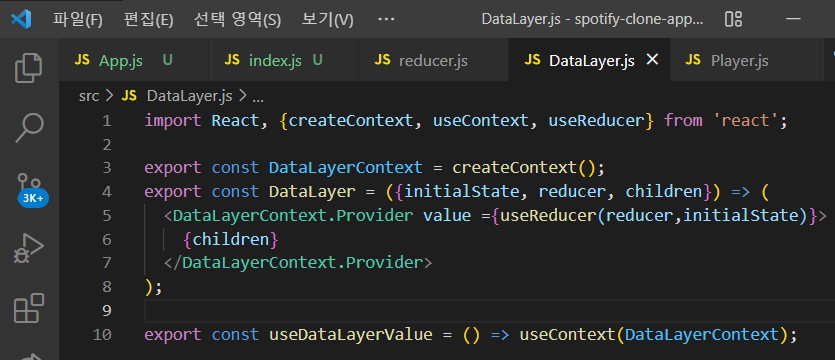This screenshot has width=835, height=360.
Task: Click useReducer in the import statement
Action: pyautogui.click(x=596, y=121)
